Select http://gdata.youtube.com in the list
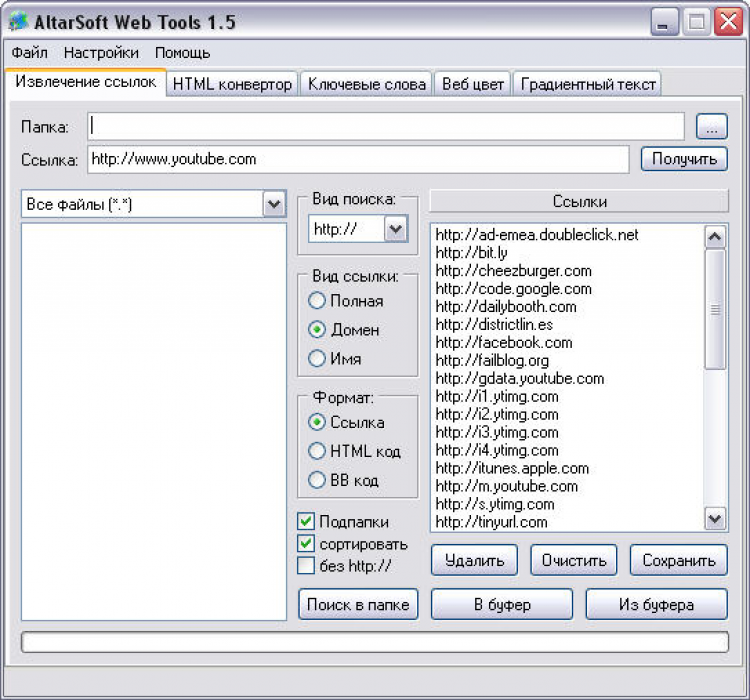Image resolution: width=750 pixels, height=700 pixels. [x=519, y=378]
